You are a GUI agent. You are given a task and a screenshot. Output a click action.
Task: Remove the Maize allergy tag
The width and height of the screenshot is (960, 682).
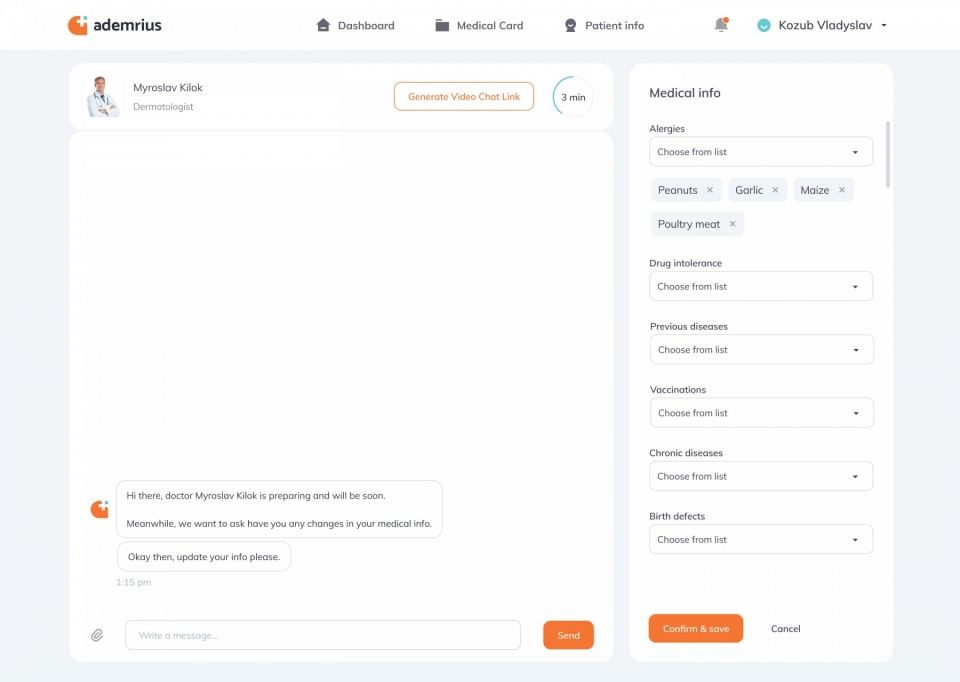[841, 190]
